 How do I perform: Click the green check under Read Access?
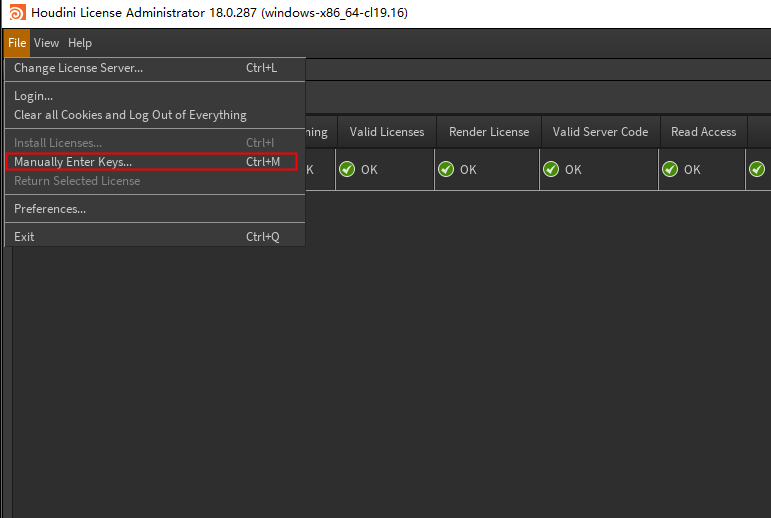coord(670,169)
